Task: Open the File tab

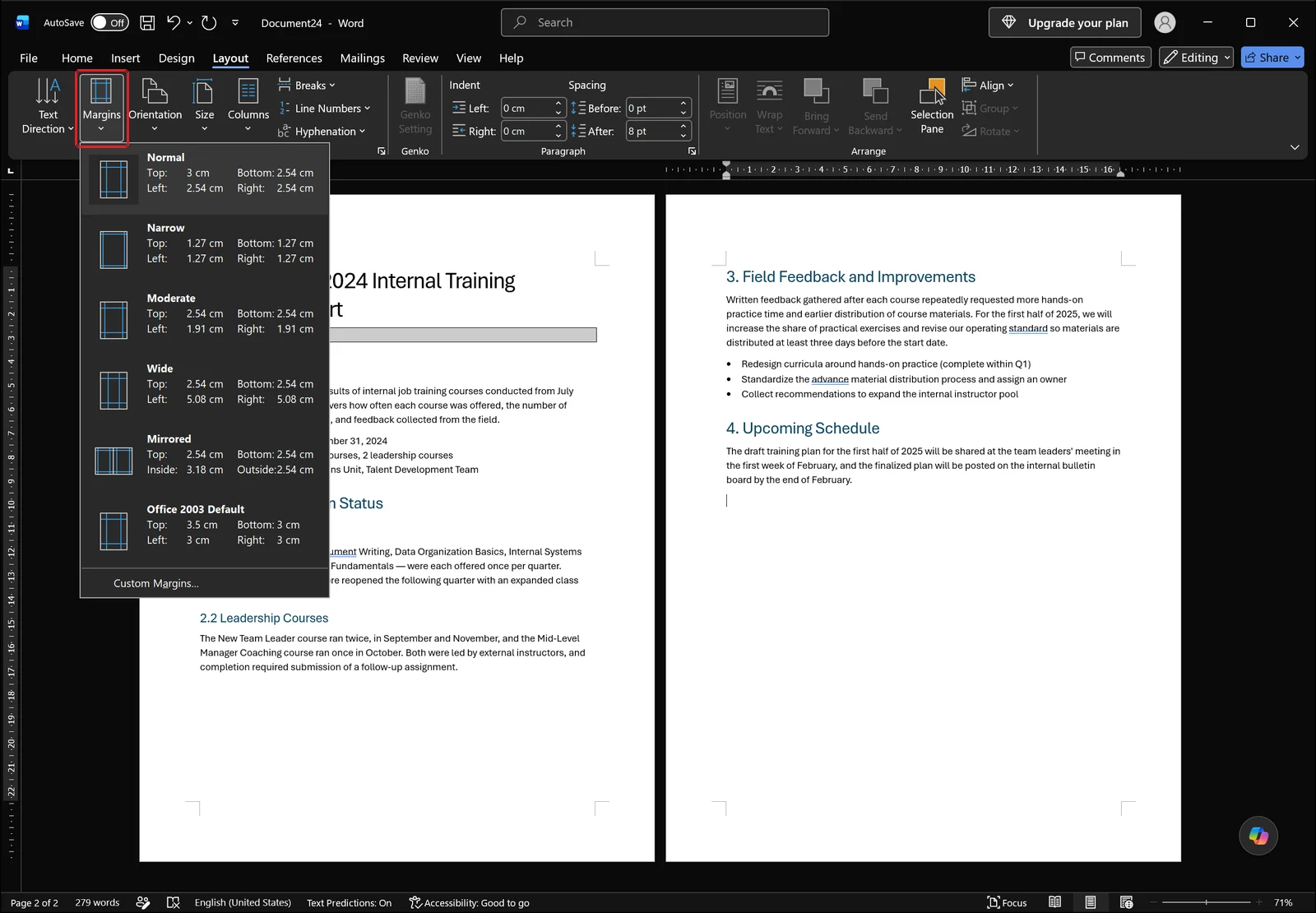Action: point(29,58)
